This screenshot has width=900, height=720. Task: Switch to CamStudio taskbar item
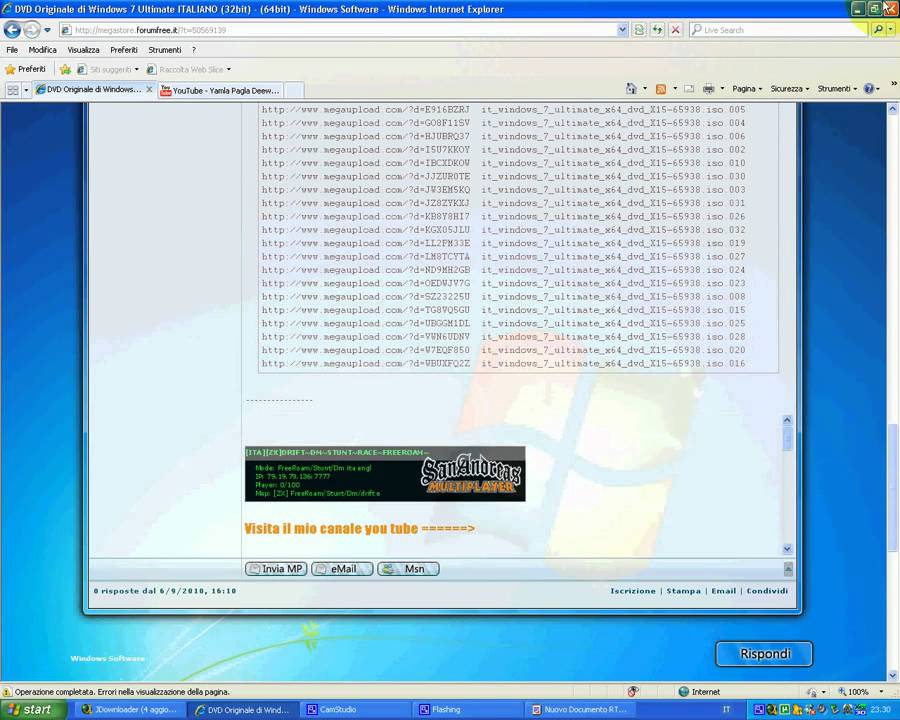coord(356,710)
